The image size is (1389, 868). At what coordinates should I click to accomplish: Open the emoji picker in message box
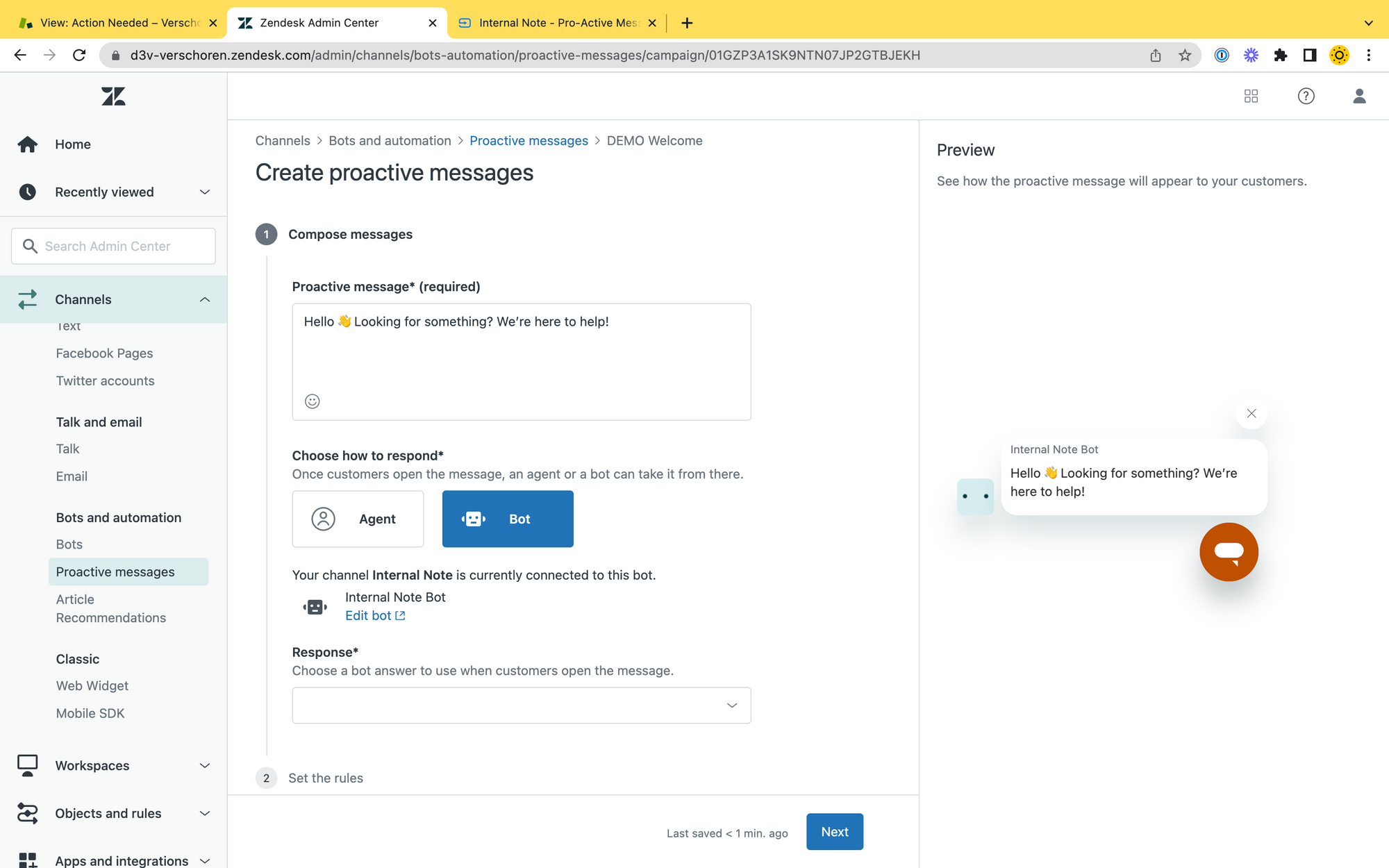point(313,401)
